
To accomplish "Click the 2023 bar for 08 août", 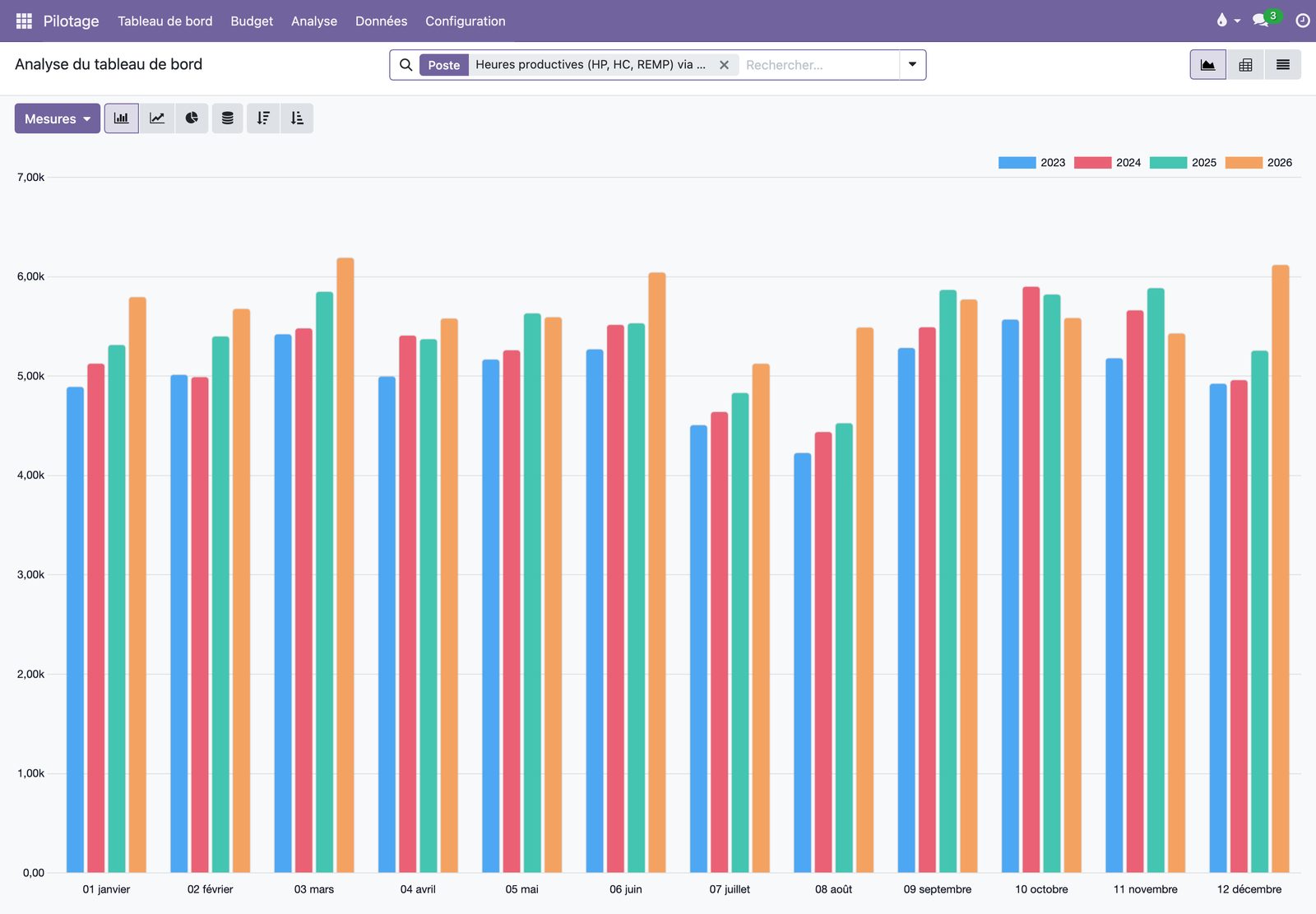I will point(802,663).
